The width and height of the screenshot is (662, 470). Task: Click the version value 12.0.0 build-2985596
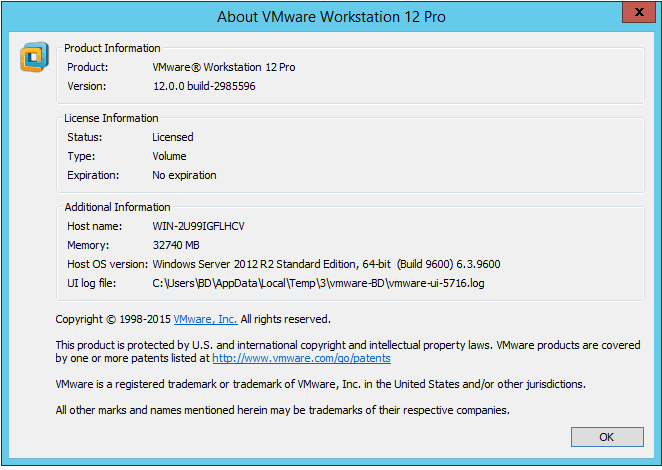(x=204, y=86)
